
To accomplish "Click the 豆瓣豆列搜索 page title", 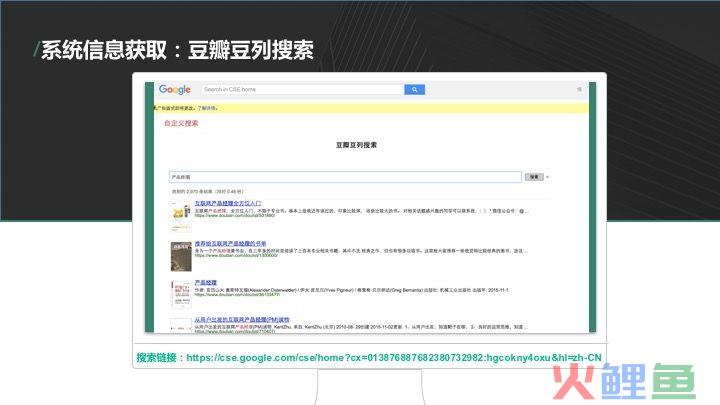I will [356, 145].
